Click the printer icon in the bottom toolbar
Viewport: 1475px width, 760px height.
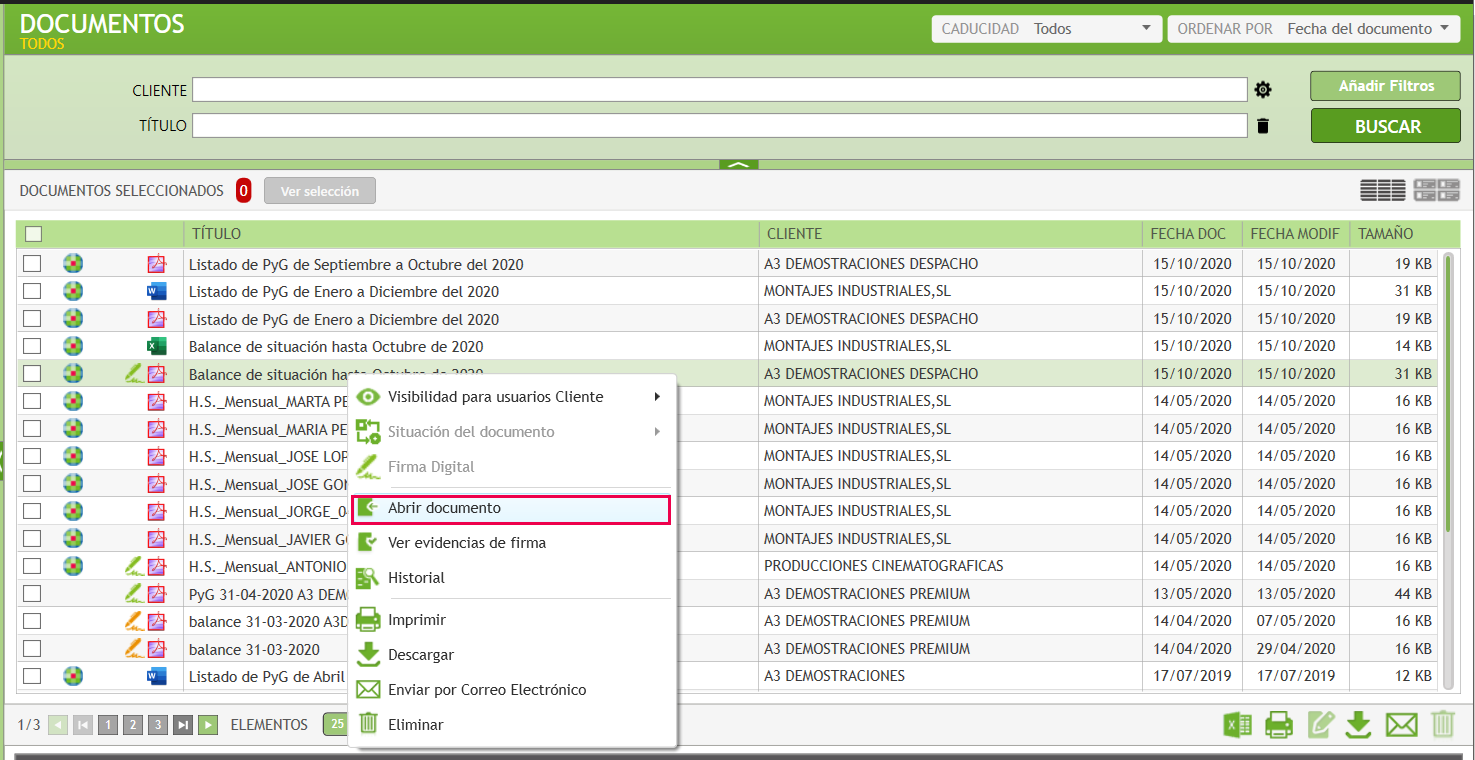pos(1279,724)
